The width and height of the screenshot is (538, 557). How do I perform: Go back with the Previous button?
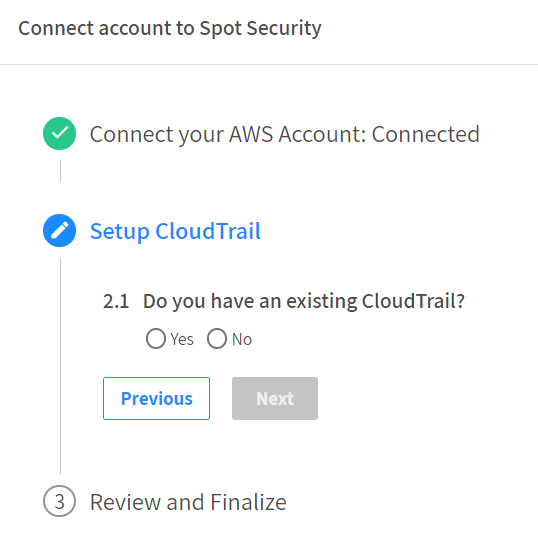156,398
